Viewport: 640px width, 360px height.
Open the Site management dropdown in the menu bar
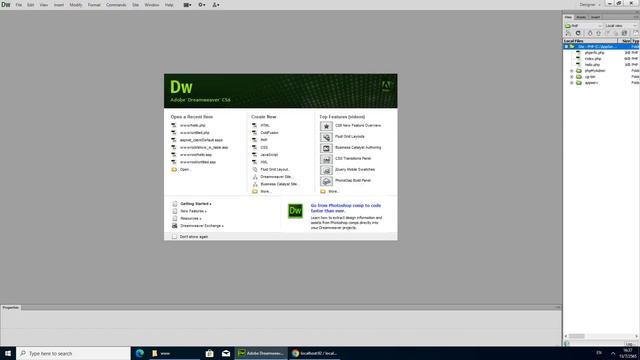(216, 5)
